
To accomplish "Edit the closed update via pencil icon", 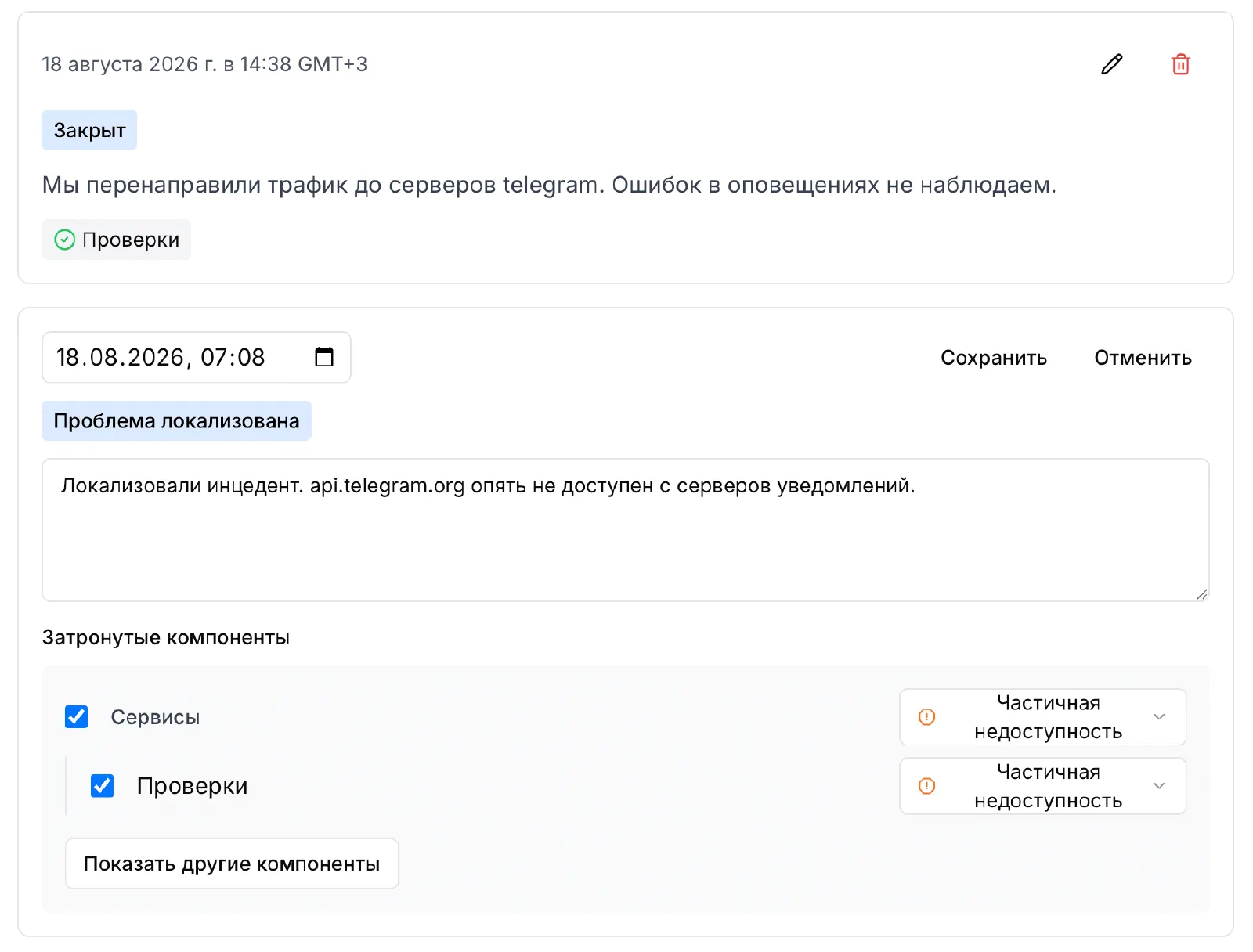I will point(1111,64).
